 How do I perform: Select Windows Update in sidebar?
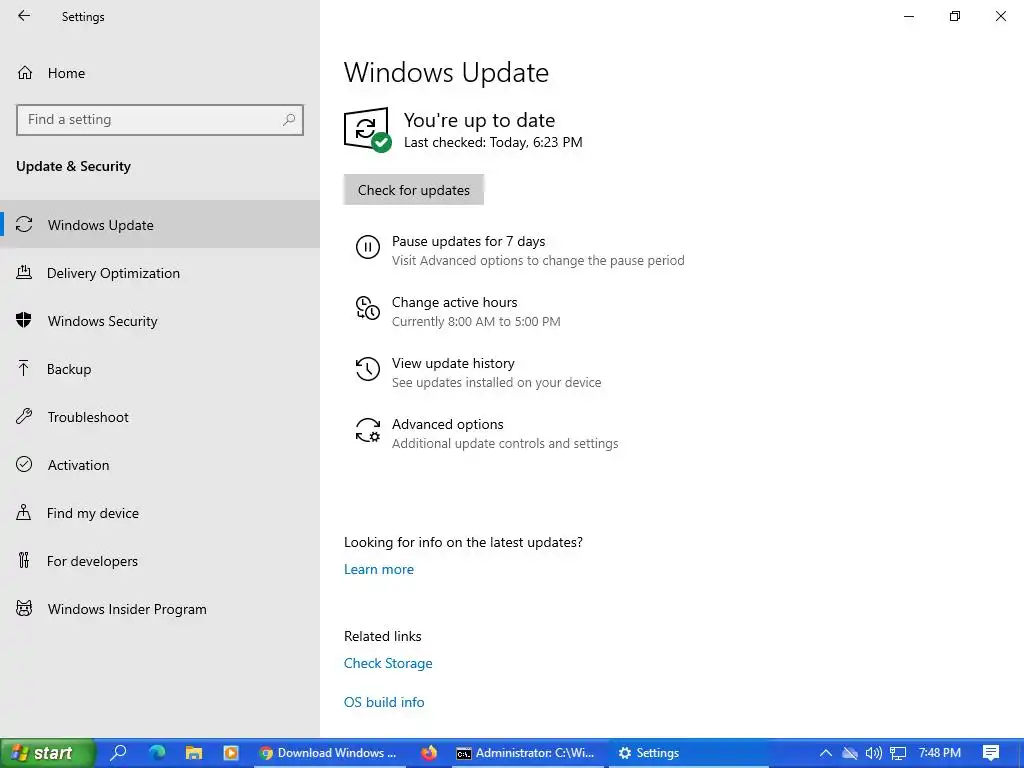point(160,225)
